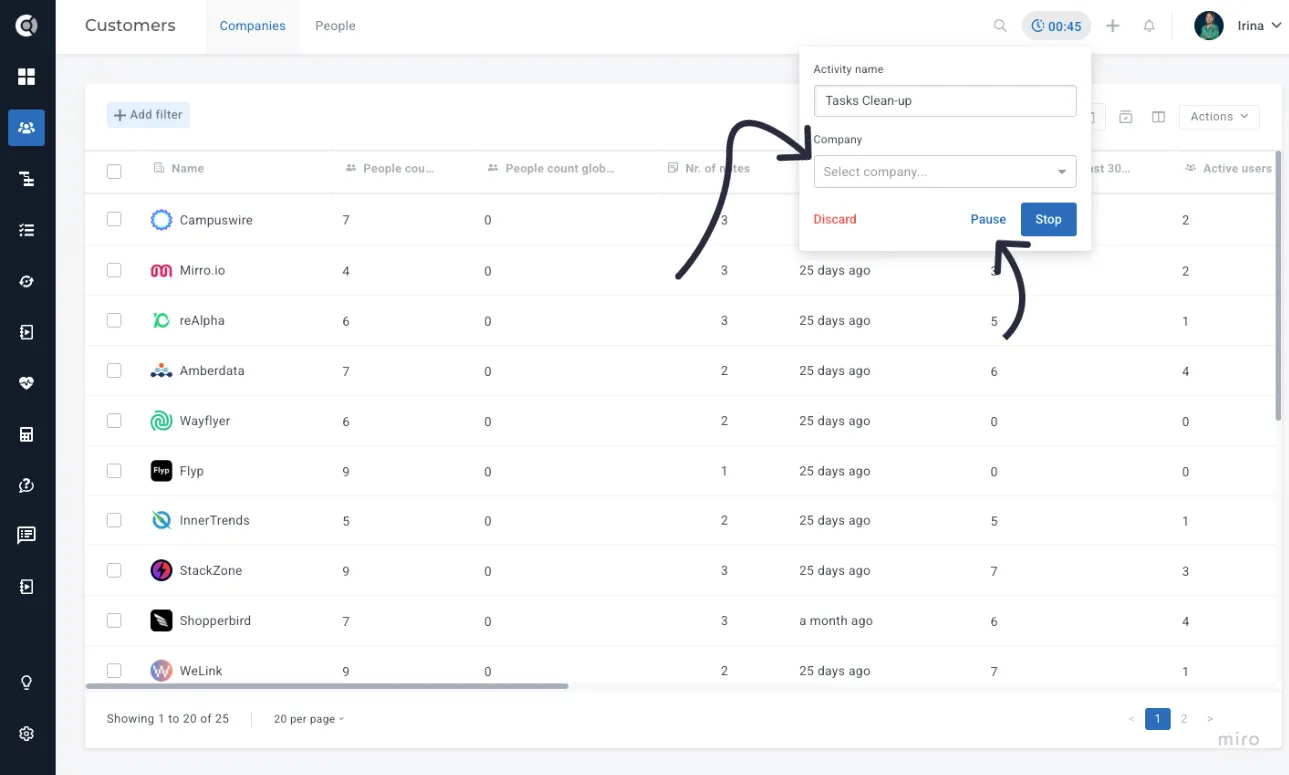Pause the activity timer
1289x775 pixels.
click(988, 220)
